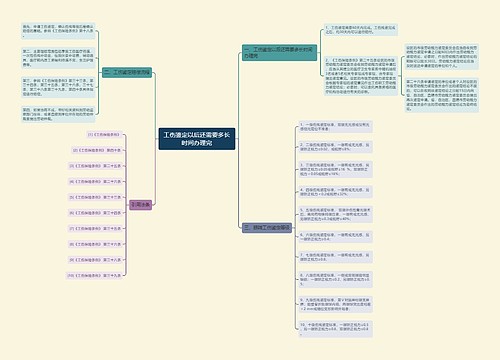Image resolution: width=500 pixels, height=360 pixels.
Task: Click the purple 引用法条 branch node
Action: tap(140, 205)
